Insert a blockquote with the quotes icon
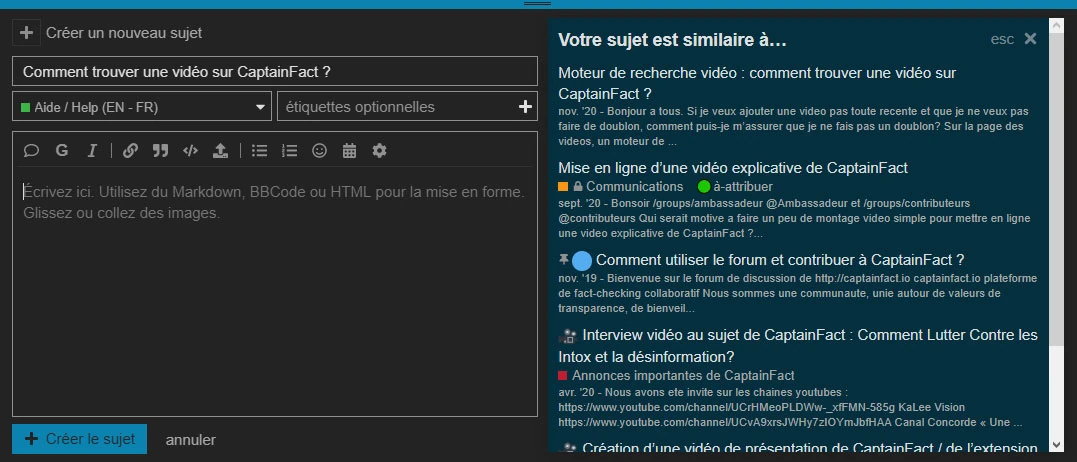This screenshot has width=1077, height=462. pos(160,150)
